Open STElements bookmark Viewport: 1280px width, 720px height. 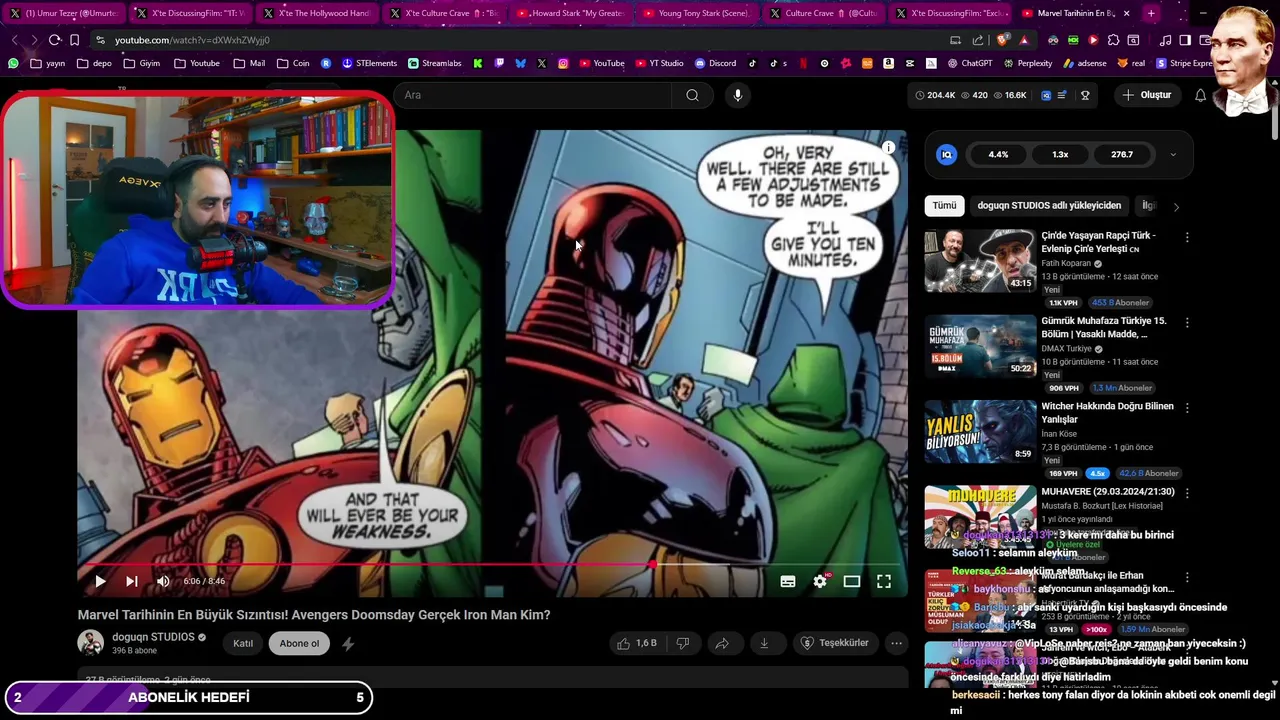369,63
